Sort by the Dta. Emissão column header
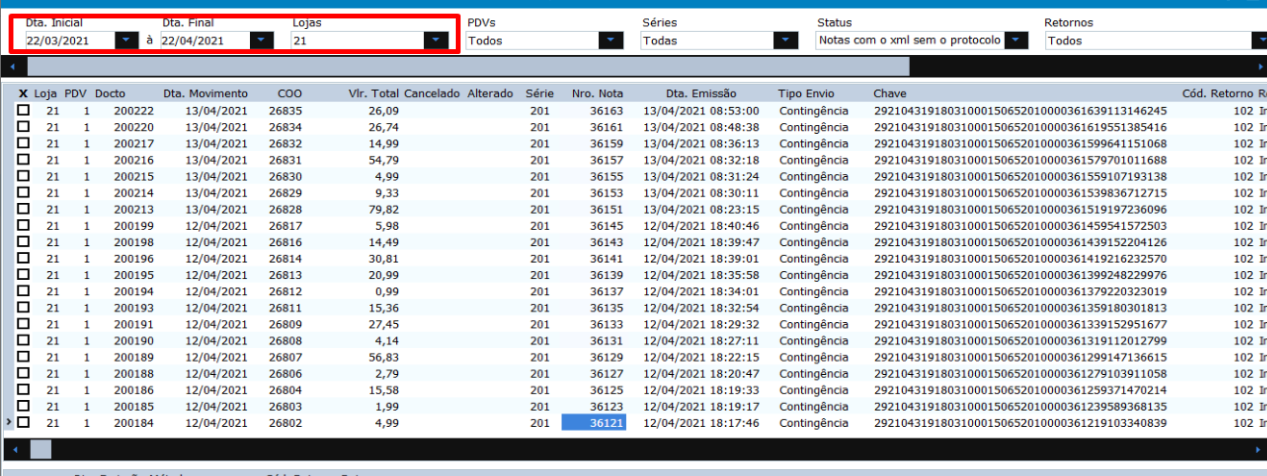The height and width of the screenshot is (476, 1267). pyautogui.click(x=701, y=93)
